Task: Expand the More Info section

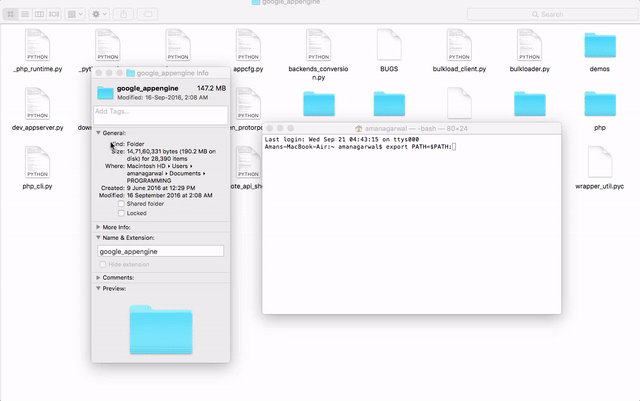Action: pyautogui.click(x=98, y=227)
